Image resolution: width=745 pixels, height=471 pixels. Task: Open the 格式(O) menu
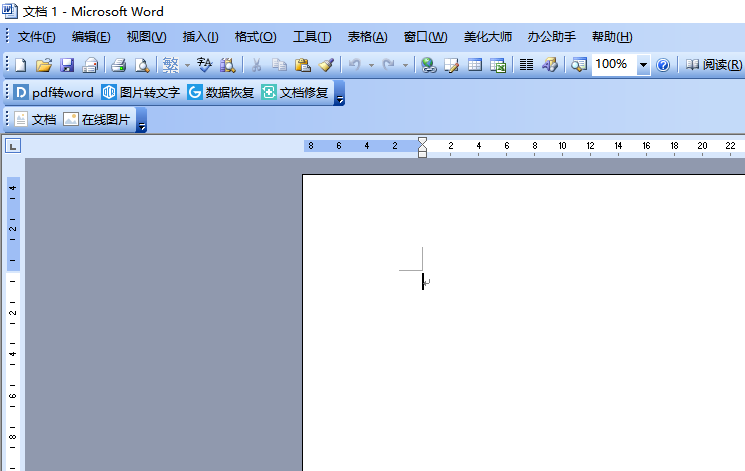click(x=255, y=37)
